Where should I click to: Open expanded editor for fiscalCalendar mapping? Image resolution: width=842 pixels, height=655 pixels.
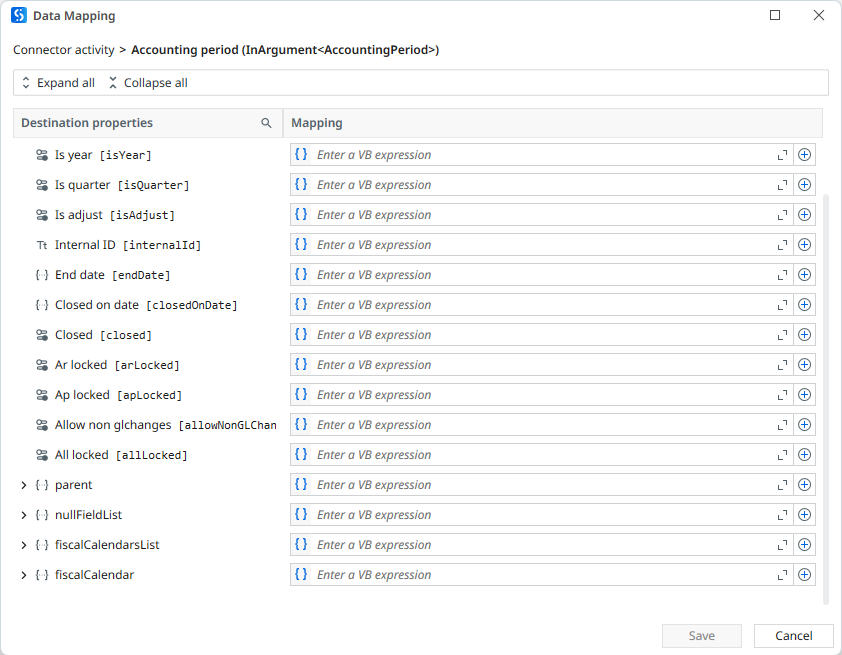point(782,575)
